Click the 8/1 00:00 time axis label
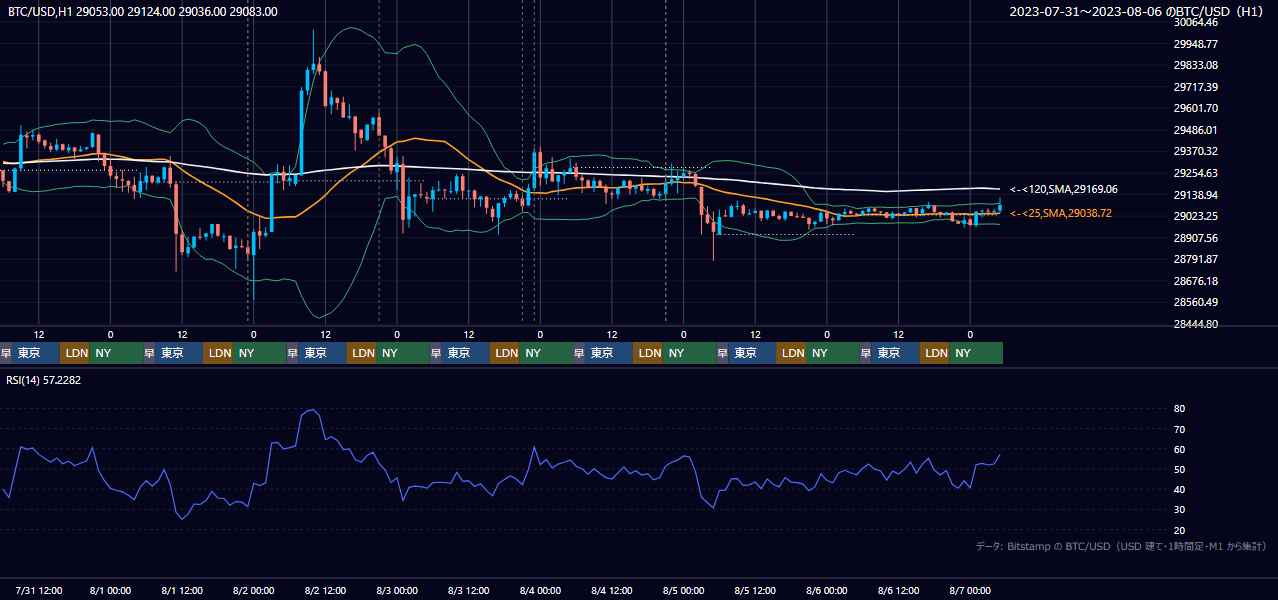This screenshot has width=1278, height=600. click(111, 590)
